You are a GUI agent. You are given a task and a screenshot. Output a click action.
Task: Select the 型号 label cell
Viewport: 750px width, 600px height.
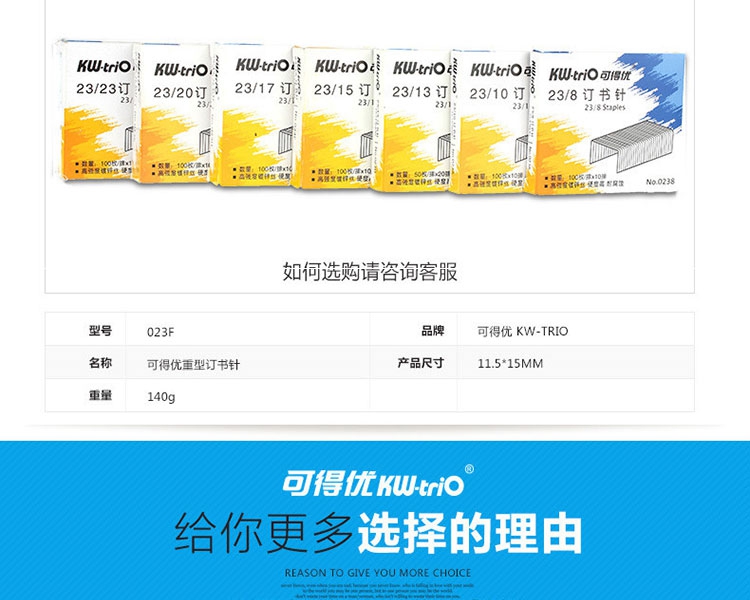pos(86,329)
